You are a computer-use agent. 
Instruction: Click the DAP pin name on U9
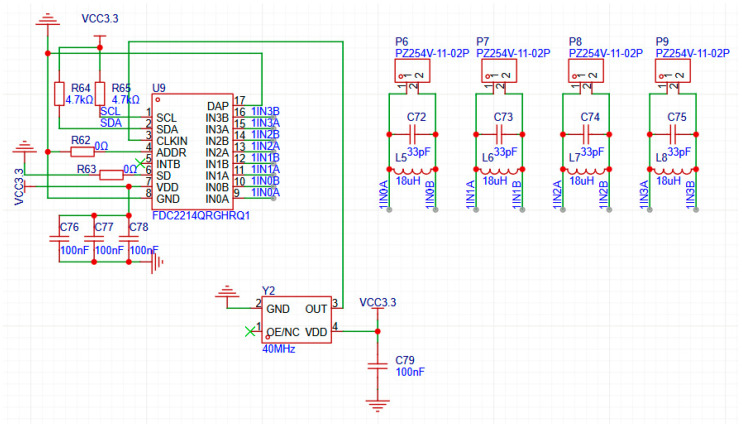pos(218,106)
